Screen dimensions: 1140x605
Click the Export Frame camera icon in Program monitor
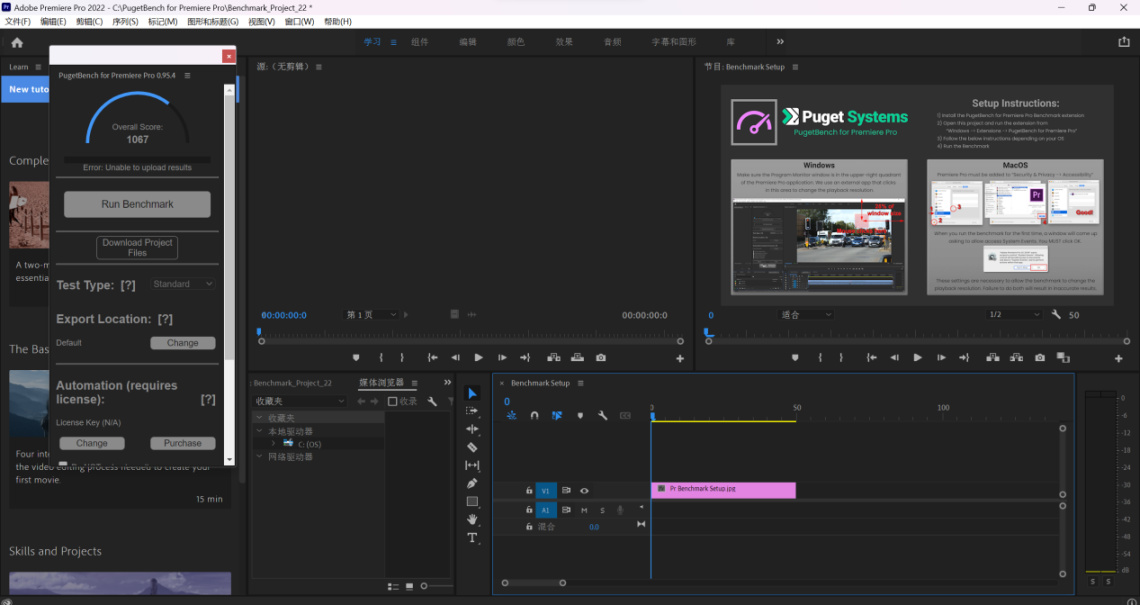(1040, 357)
